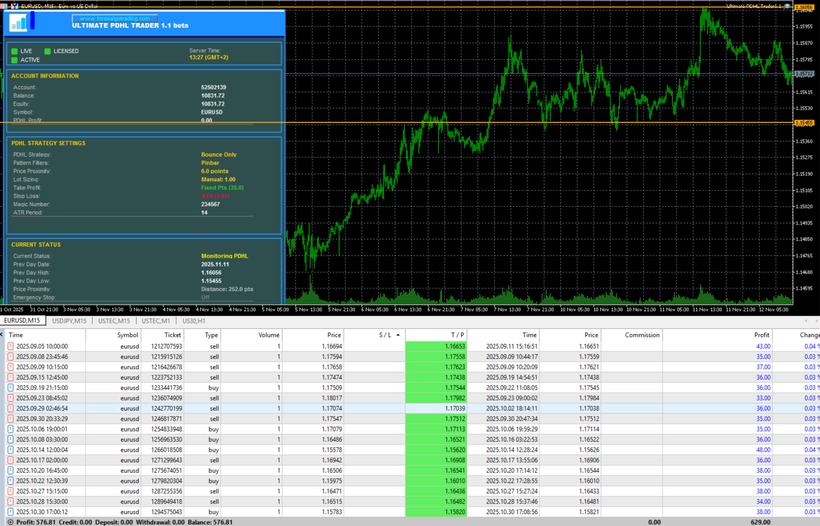Switch to the EURUSD,M15 chart tab
The width and height of the screenshot is (820, 526).
pos(22,321)
